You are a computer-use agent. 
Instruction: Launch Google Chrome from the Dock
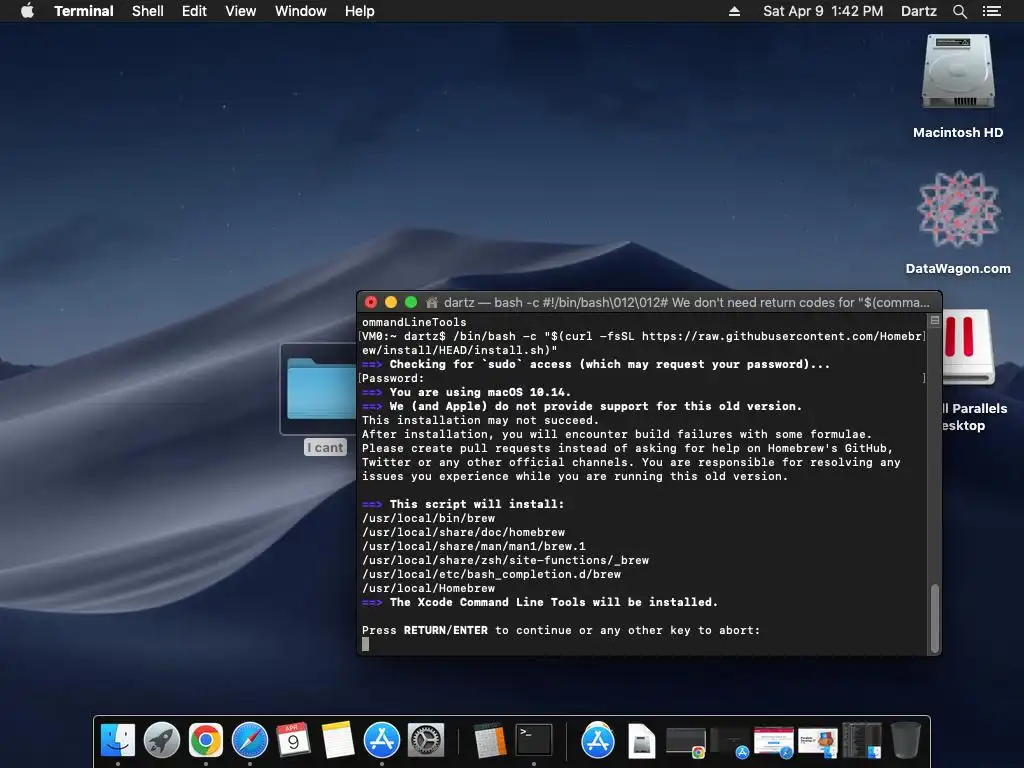[x=206, y=740]
